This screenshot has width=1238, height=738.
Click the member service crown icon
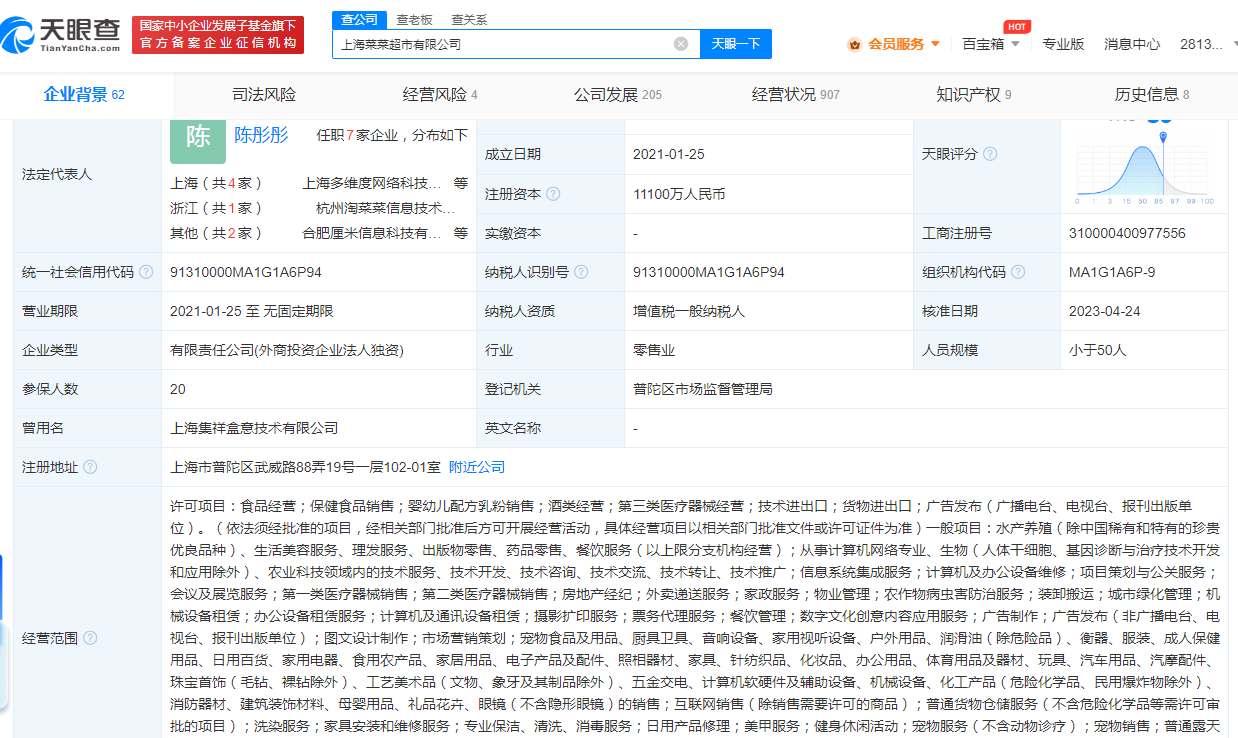(854, 44)
